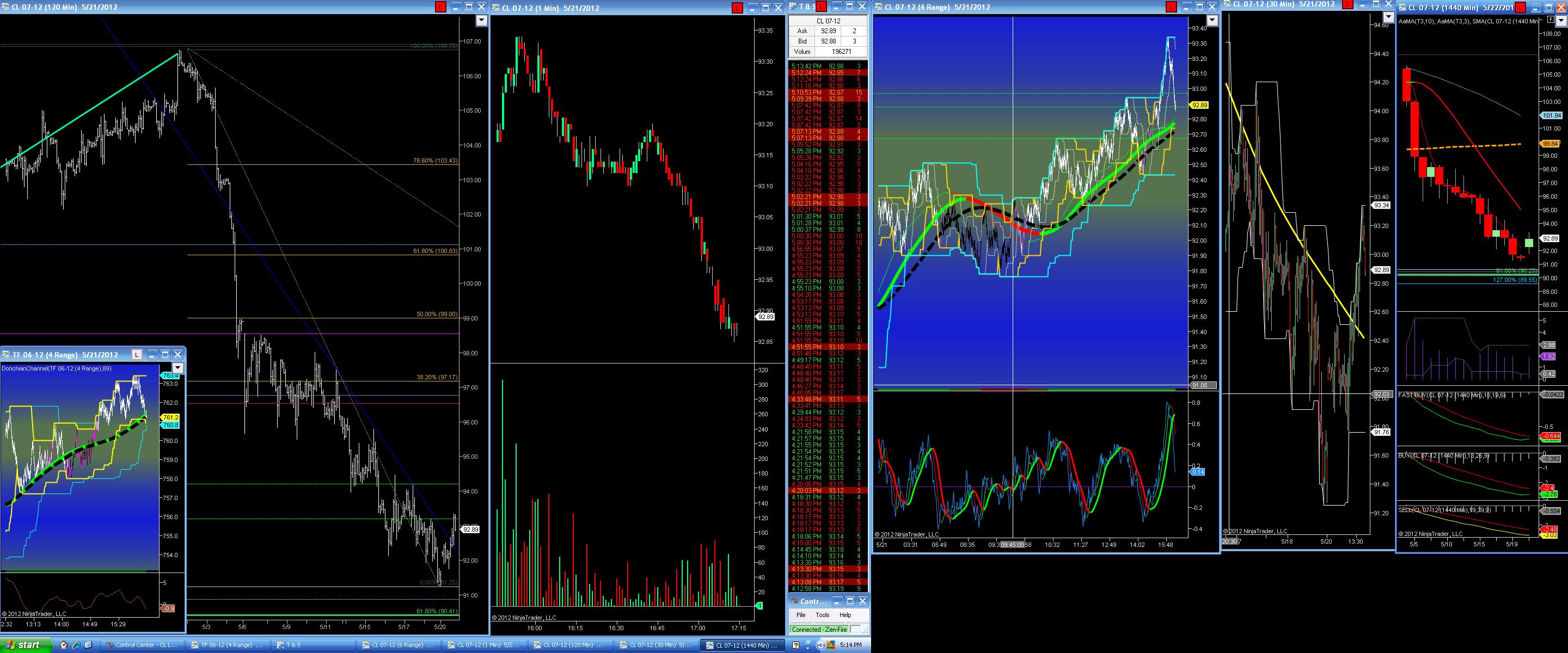This screenshot has height=653, width=1568.
Task: Open the Tools menu in Control Center
Action: 822,615
